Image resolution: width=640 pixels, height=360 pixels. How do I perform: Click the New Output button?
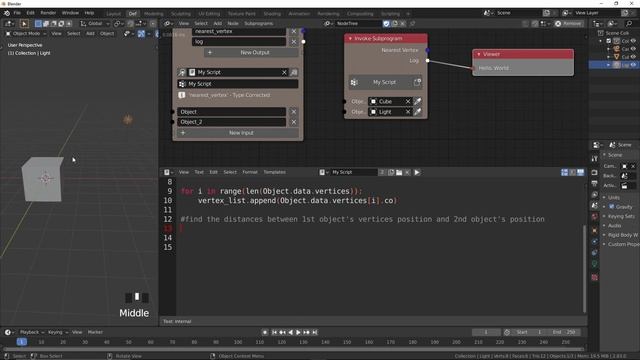[251, 52]
